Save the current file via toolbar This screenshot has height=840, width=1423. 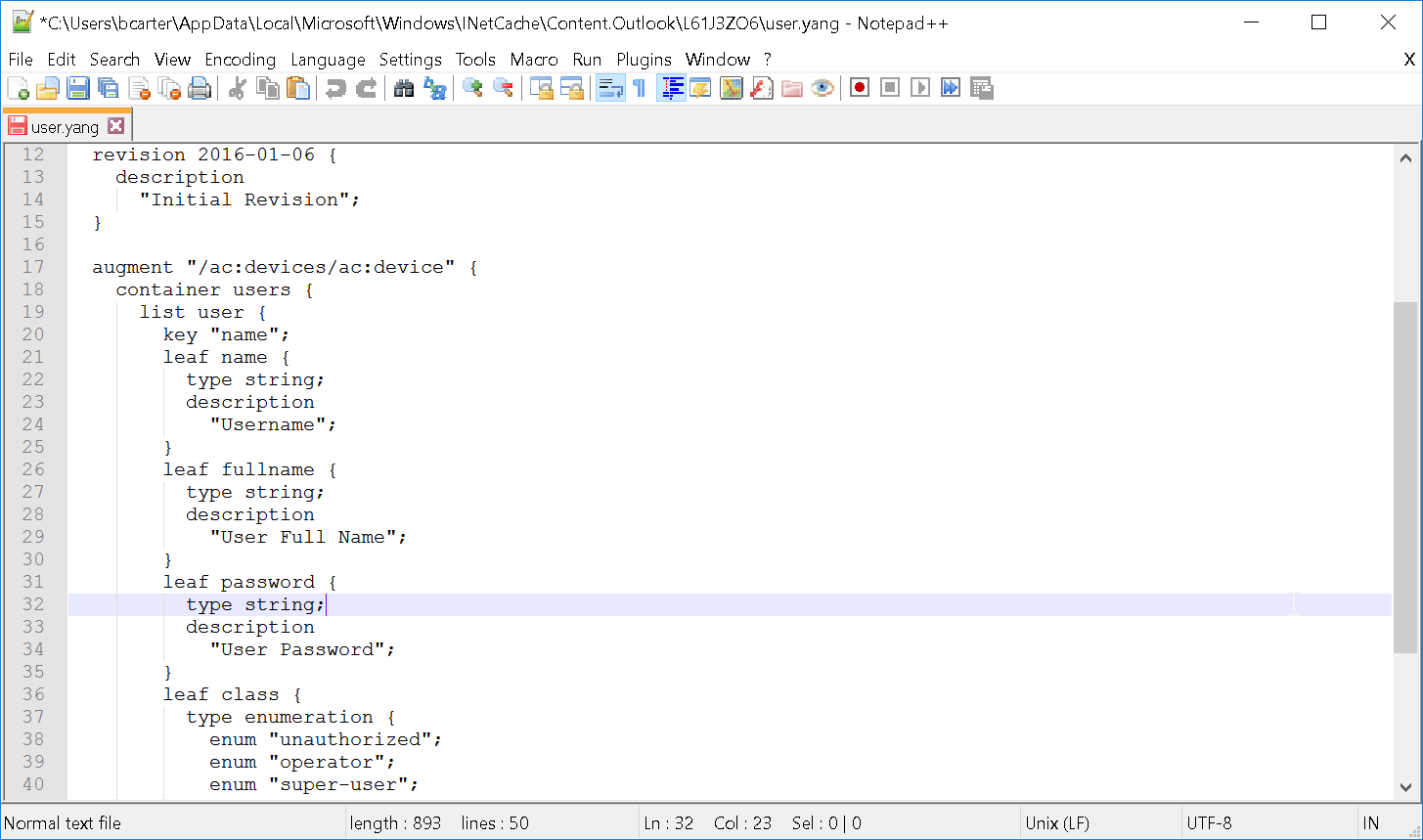pos(78,88)
